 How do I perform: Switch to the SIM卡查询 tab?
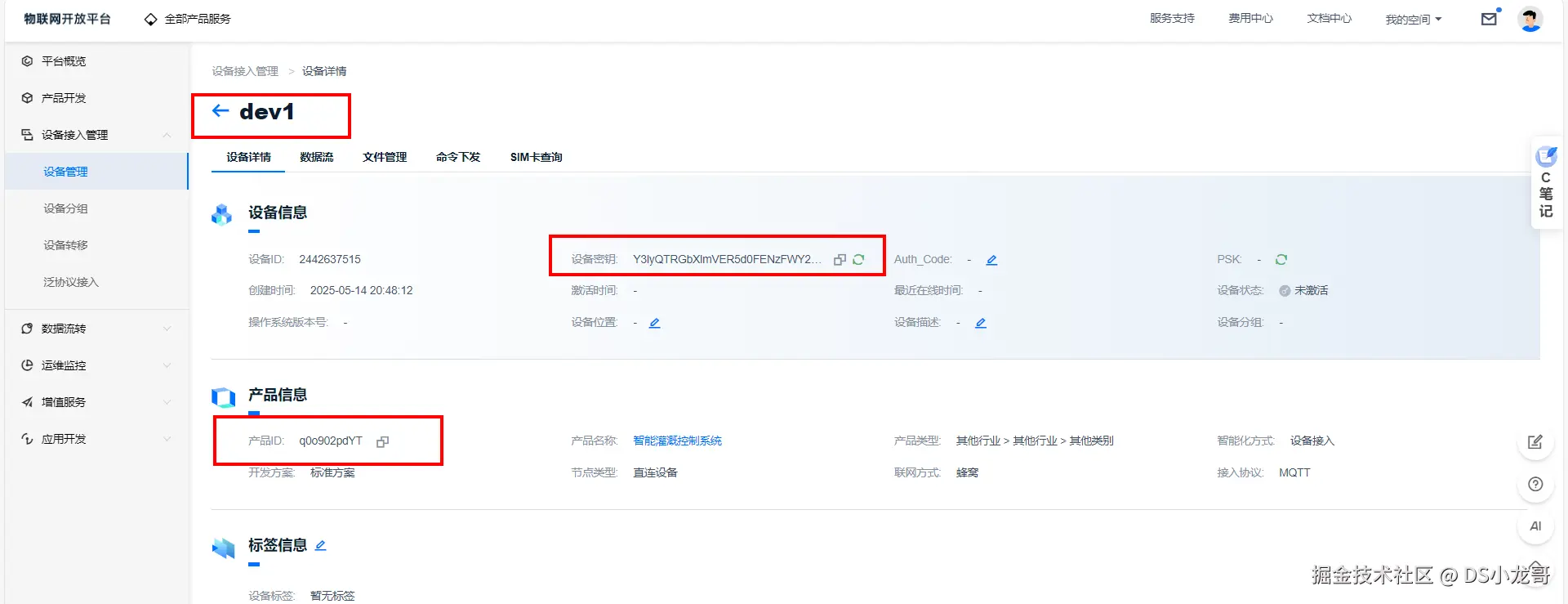tap(537, 157)
